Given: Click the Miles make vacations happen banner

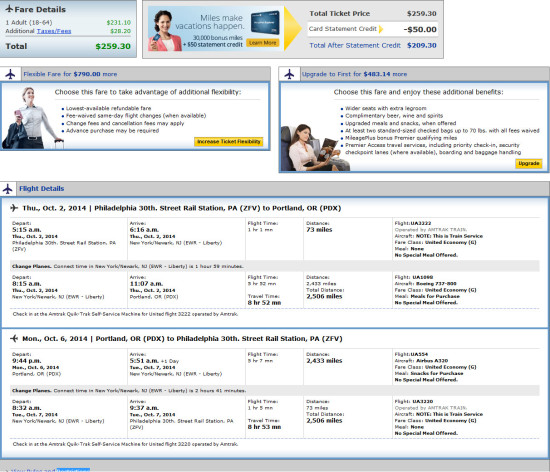Looking at the screenshot, I should (x=215, y=29).
